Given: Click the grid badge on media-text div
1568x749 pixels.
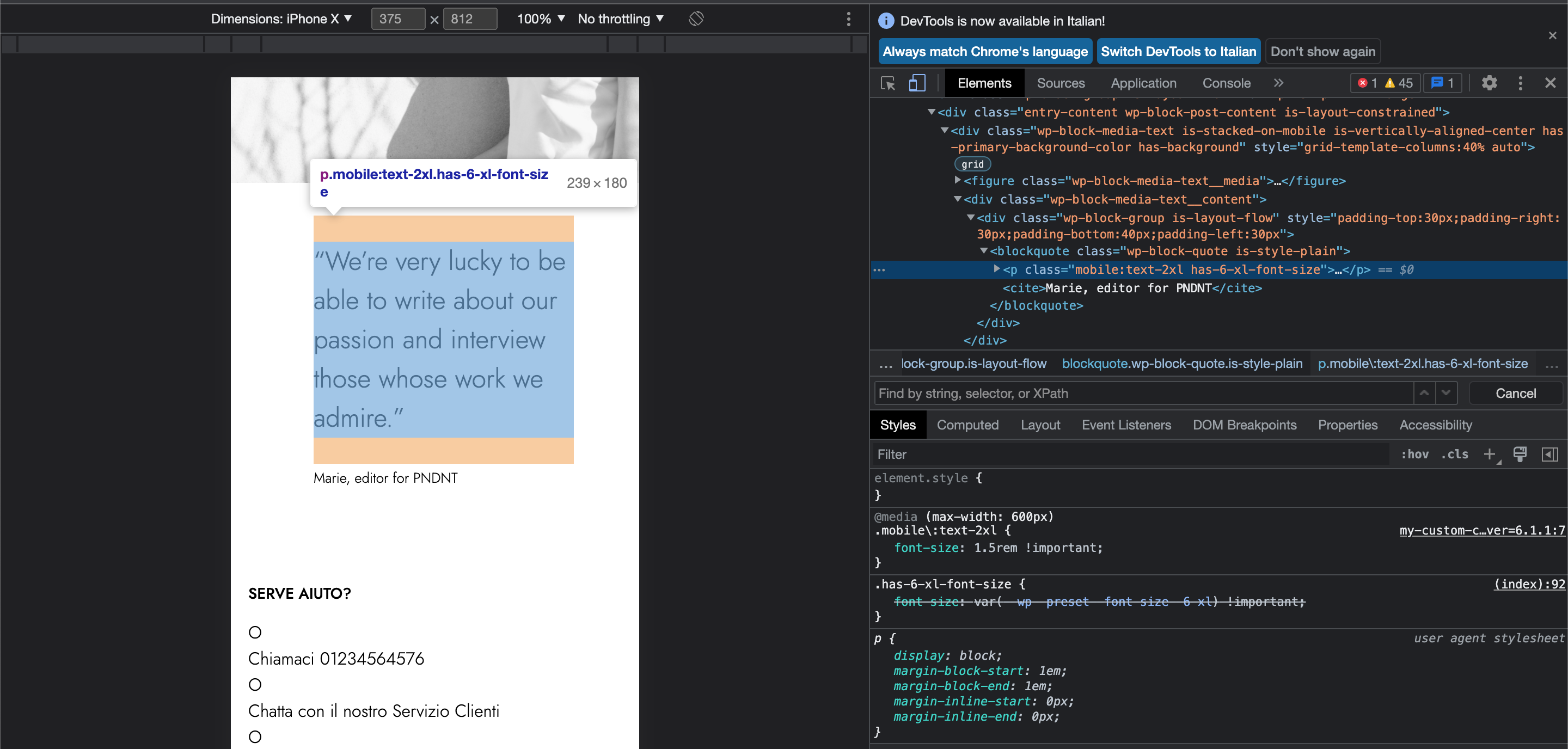Looking at the screenshot, I should (972, 164).
